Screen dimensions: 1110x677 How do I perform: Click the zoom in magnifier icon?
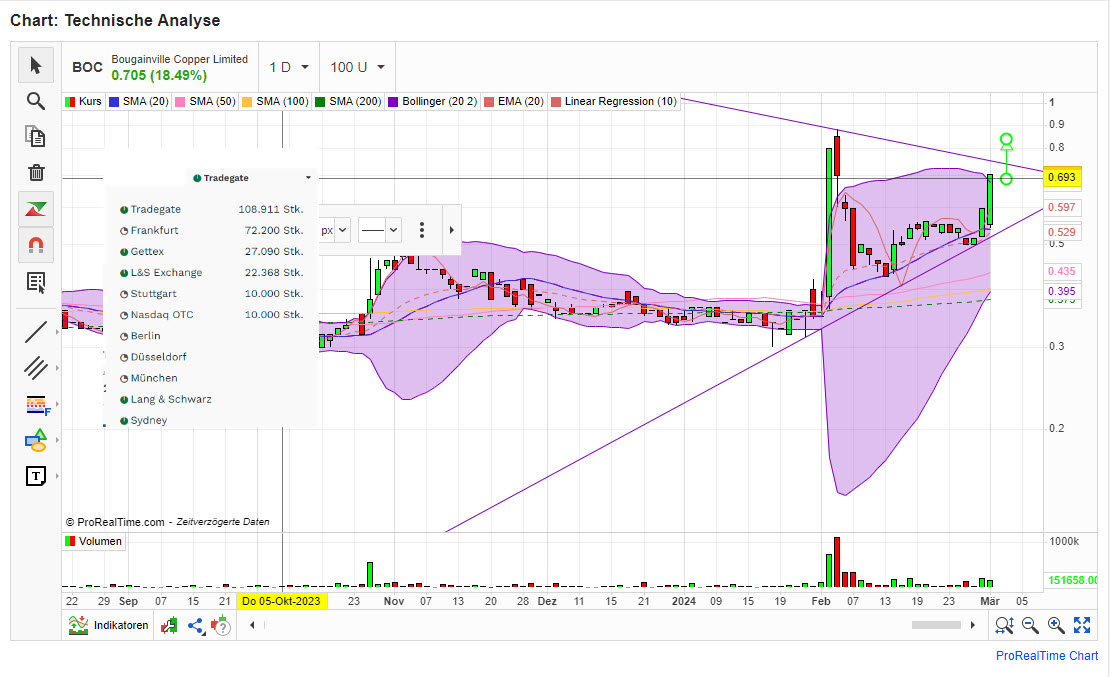(1056, 625)
